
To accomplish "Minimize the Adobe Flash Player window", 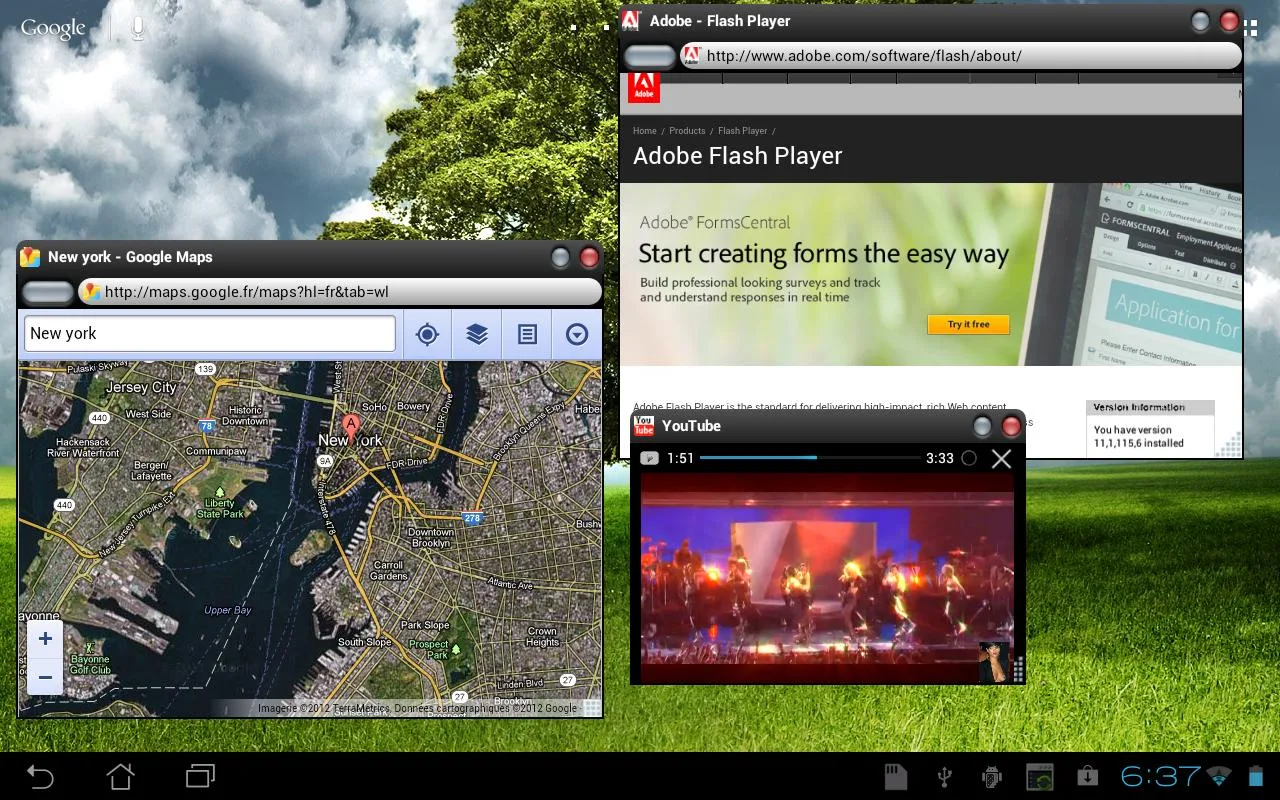I will pos(1200,21).
